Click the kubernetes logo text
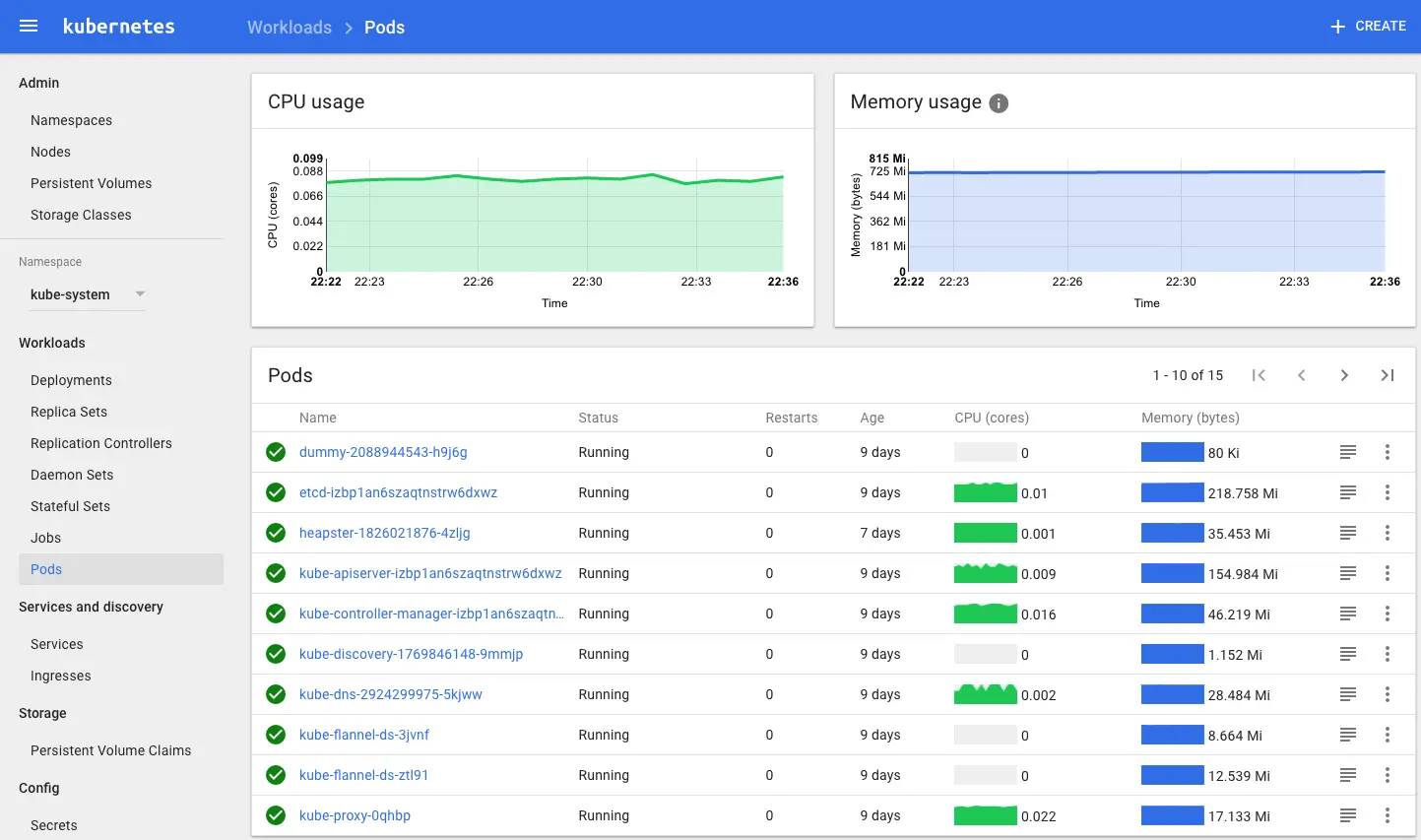Viewport: 1421px width, 840px height. pyautogui.click(x=119, y=27)
